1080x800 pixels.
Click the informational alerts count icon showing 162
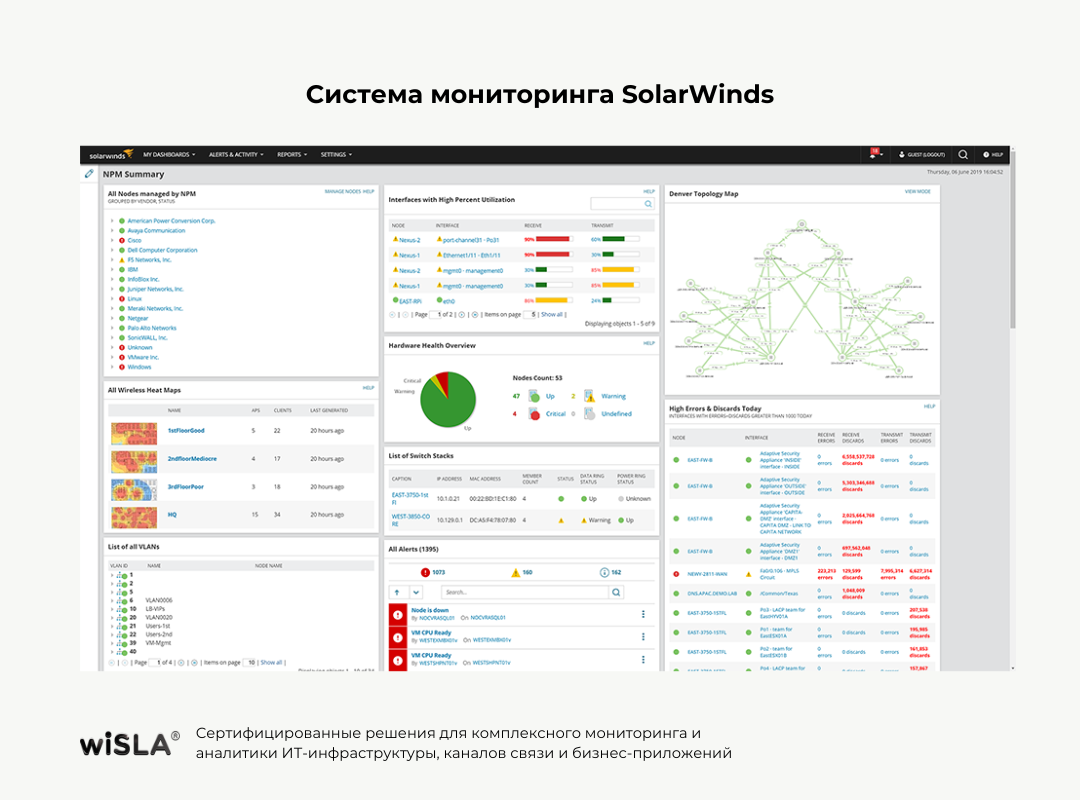coord(604,572)
